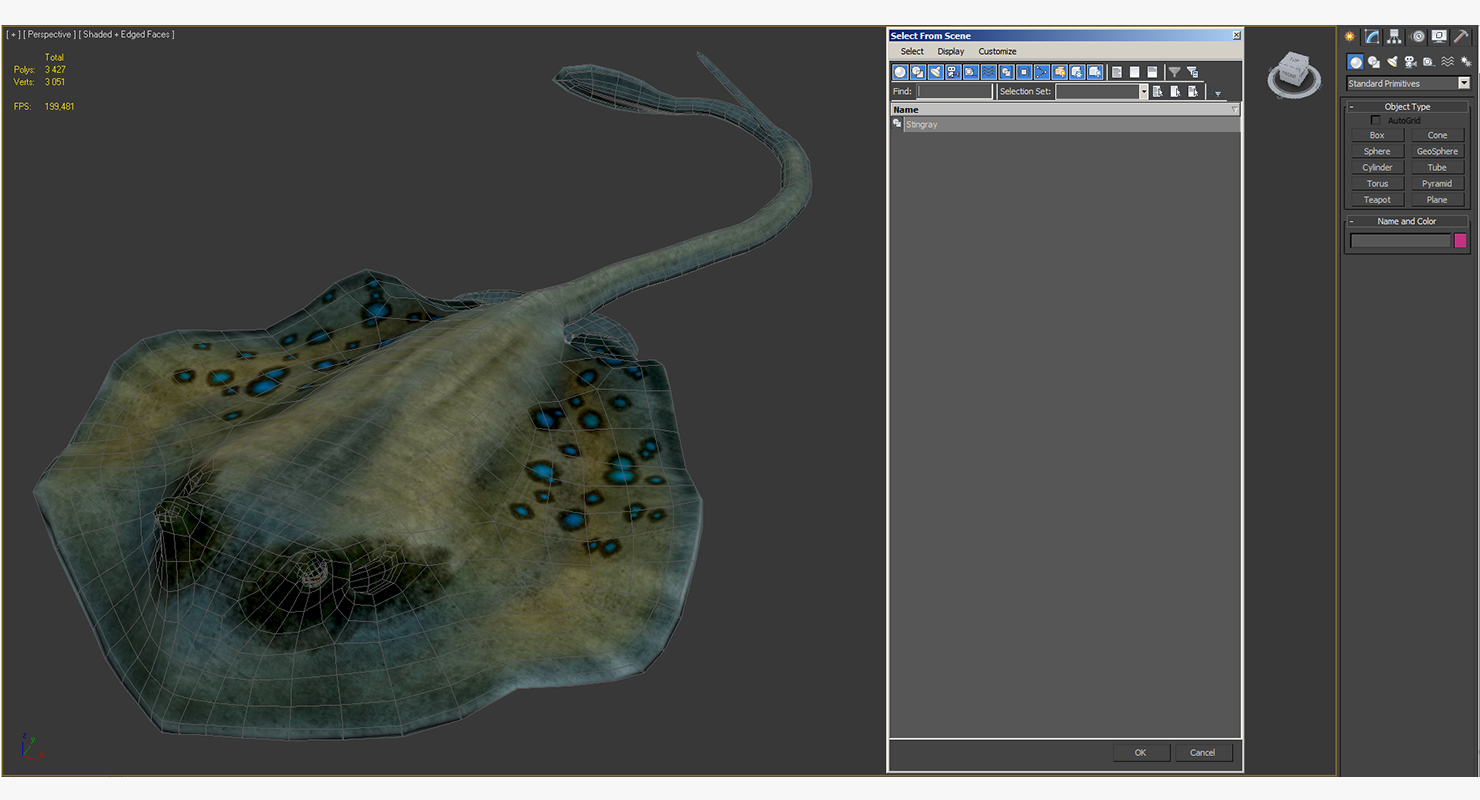The height and width of the screenshot is (800, 1480).
Task: Click the Teapot primitive button
Action: [1377, 199]
